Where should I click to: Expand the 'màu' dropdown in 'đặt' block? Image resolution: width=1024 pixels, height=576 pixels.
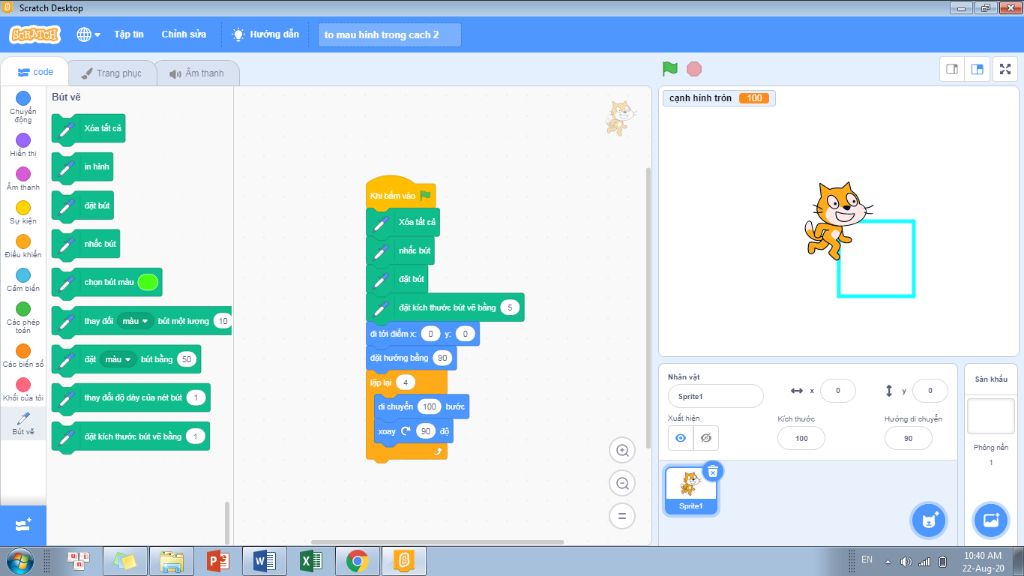coord(119,359)
